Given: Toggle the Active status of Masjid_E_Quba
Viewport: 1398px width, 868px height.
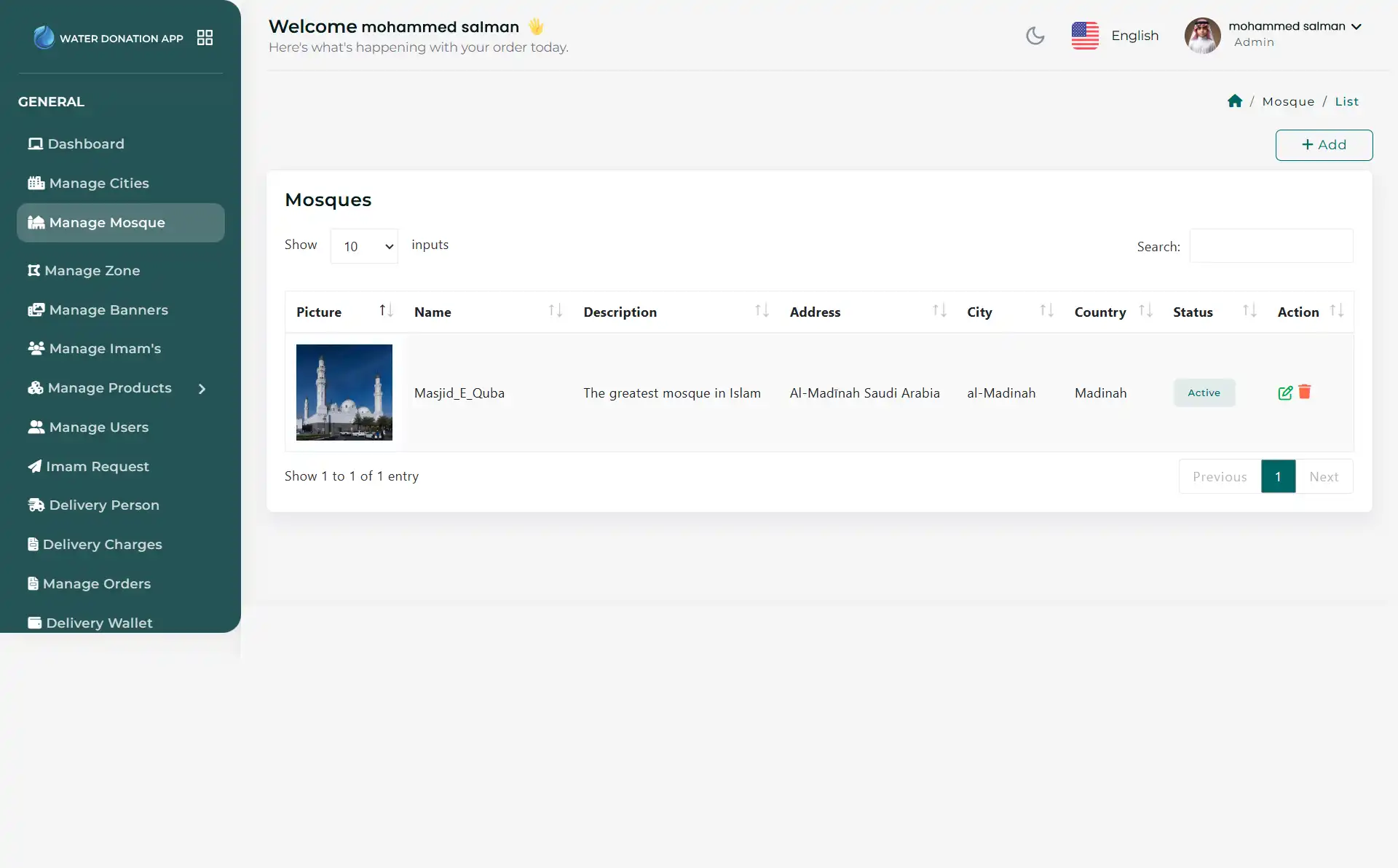Looking at the screenshot, I should [1204, 392].
